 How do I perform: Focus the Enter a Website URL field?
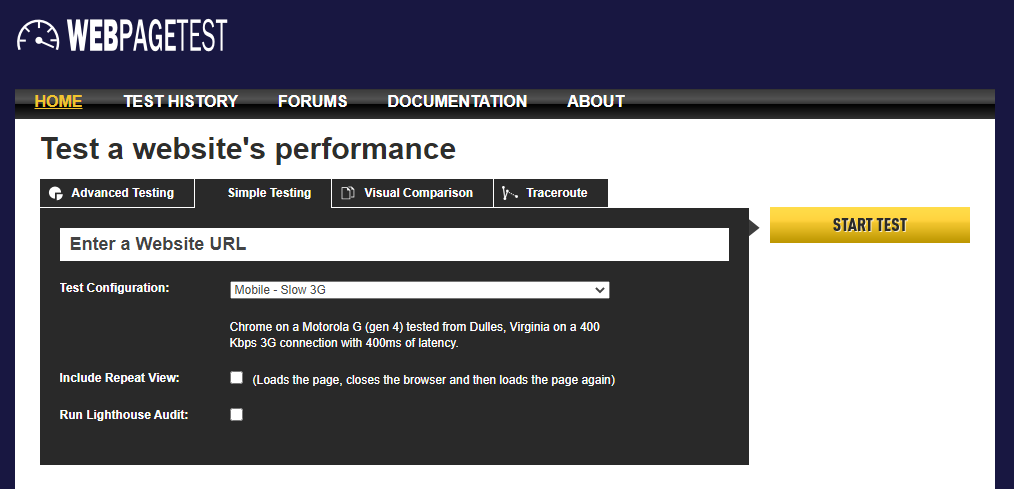click(x=394, y=244)
